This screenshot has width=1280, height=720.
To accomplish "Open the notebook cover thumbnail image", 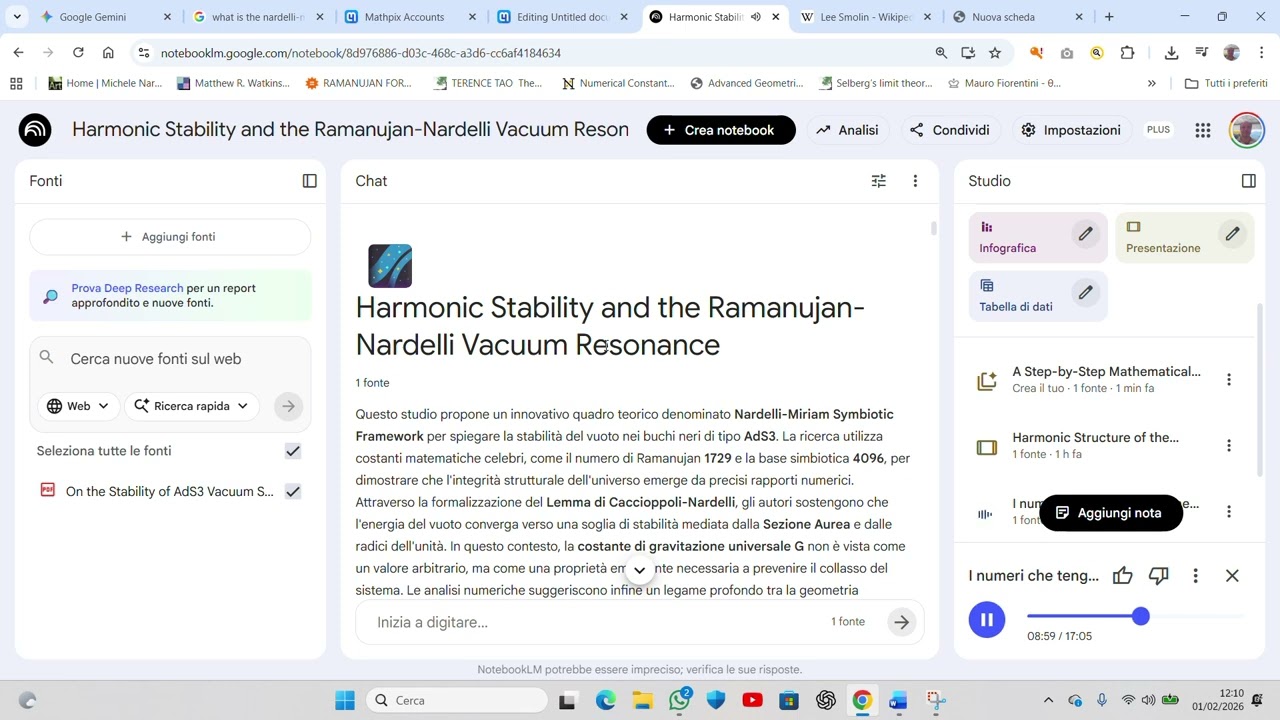I will (390, 266).
